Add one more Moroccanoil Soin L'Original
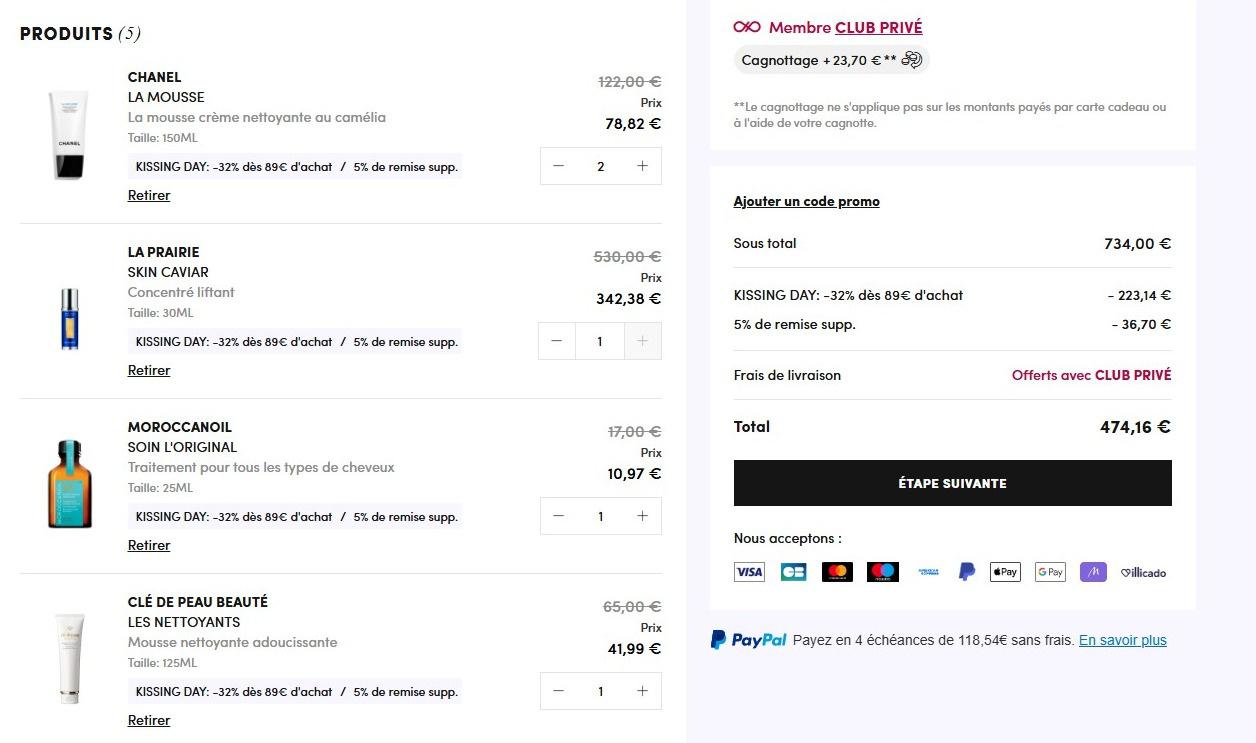The width and height of the screenshot is (1256, 743). (642, 516)
